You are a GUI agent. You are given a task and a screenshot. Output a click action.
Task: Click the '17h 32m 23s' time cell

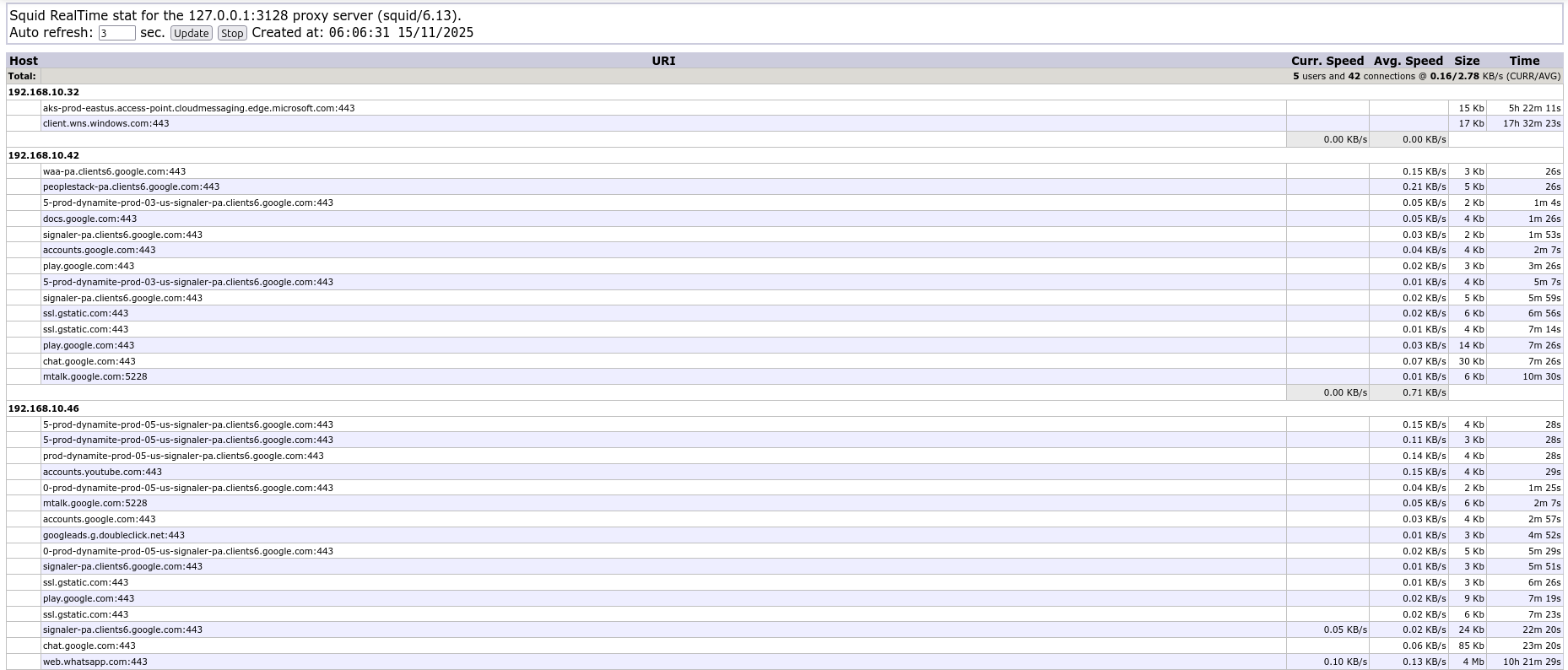(x=1524, y=123)
